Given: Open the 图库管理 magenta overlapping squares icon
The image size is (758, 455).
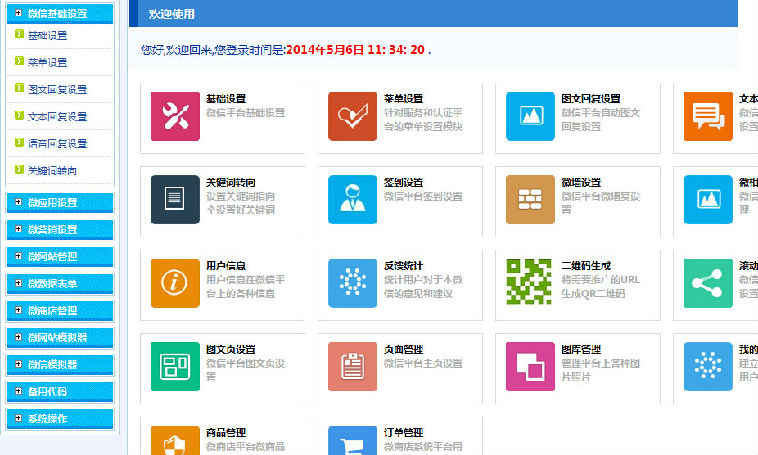Looking at the screenshot, I should tap(530, 367).
